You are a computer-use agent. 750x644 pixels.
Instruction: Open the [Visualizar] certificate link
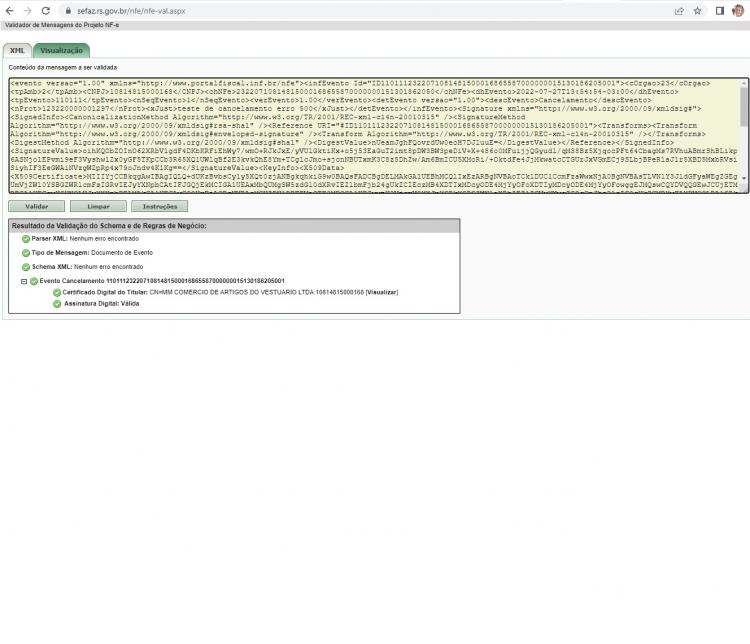coord(382,292)
